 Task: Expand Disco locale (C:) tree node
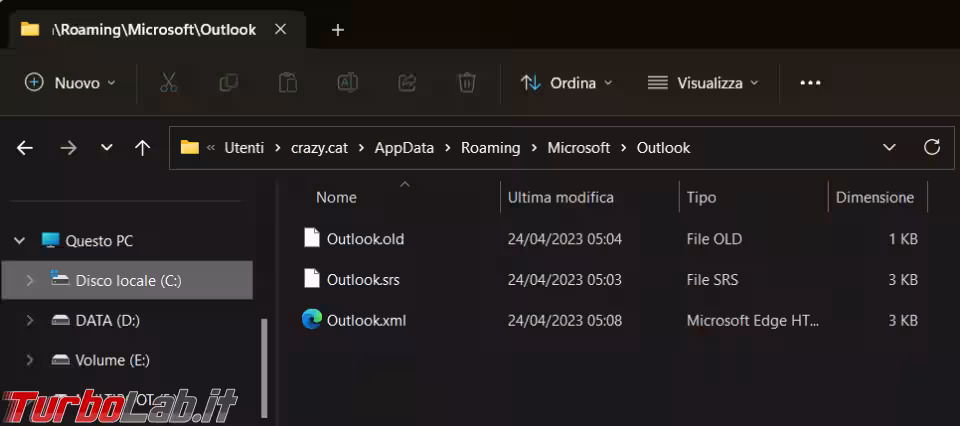pyautogui.click(x=29, y=280)
